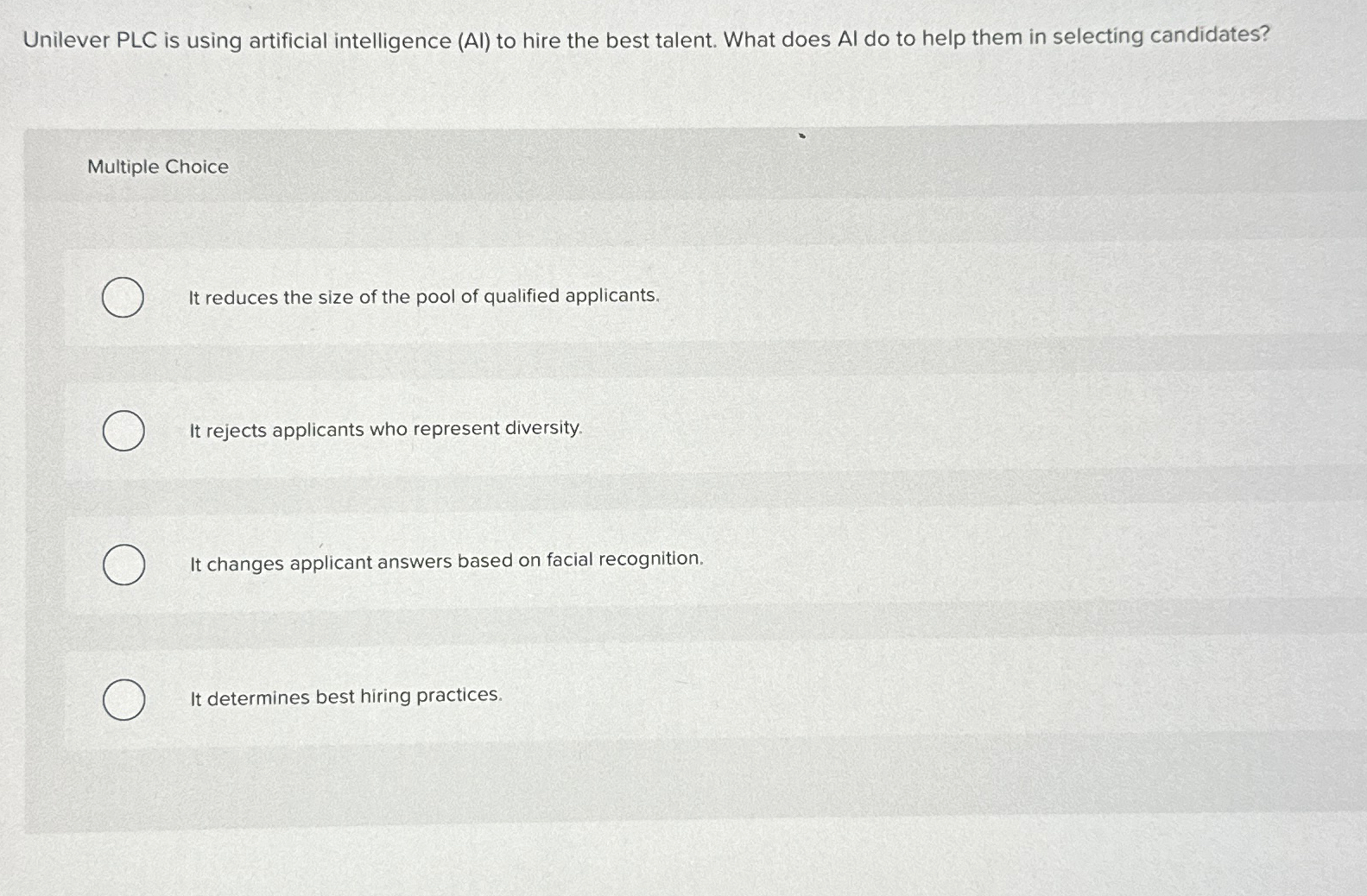The height and width of the screenshot is (896, 1367).
Task: Choose 'It determines best hiring practices'
Action: [x=345, y=697]
